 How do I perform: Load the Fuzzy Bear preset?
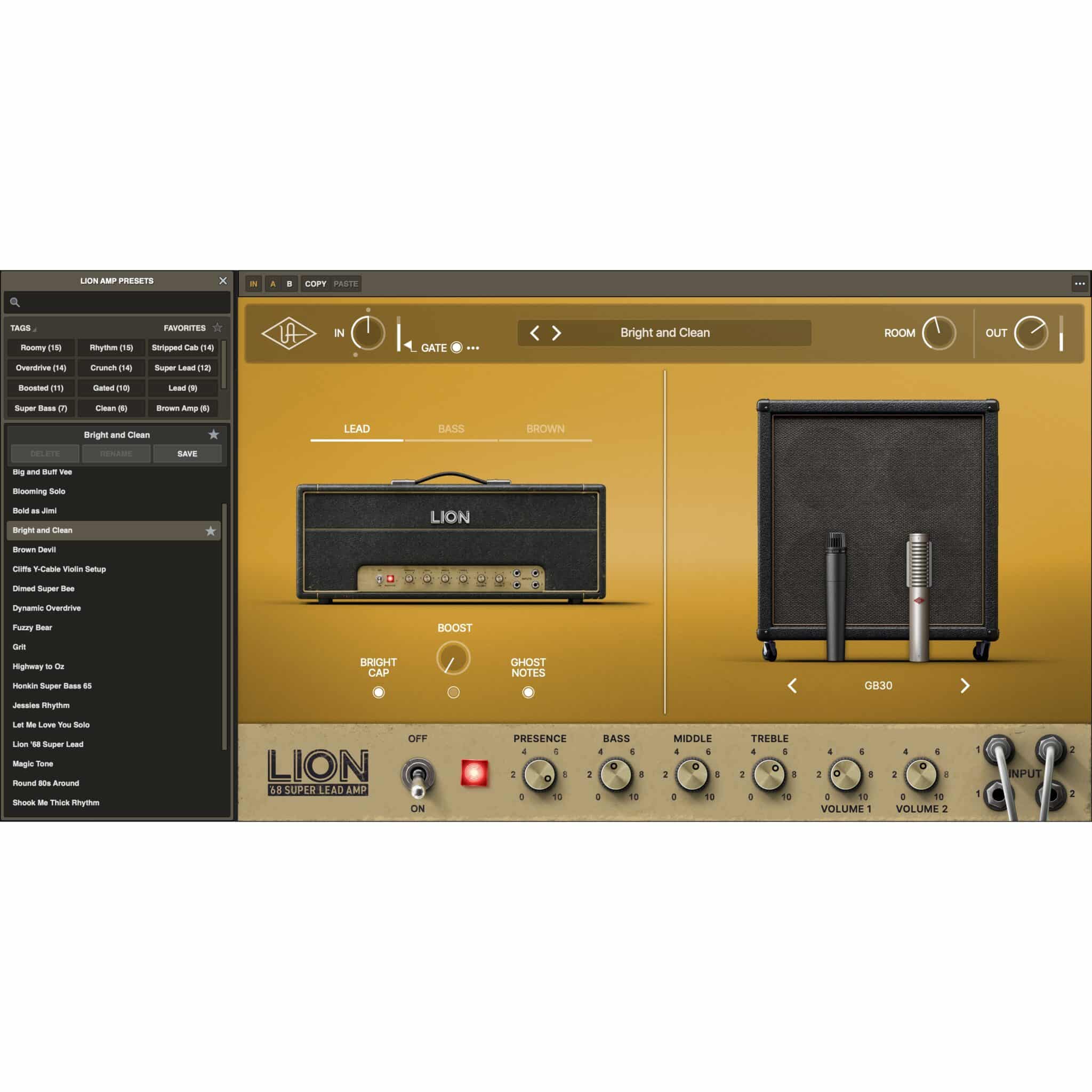coord(113,628)
